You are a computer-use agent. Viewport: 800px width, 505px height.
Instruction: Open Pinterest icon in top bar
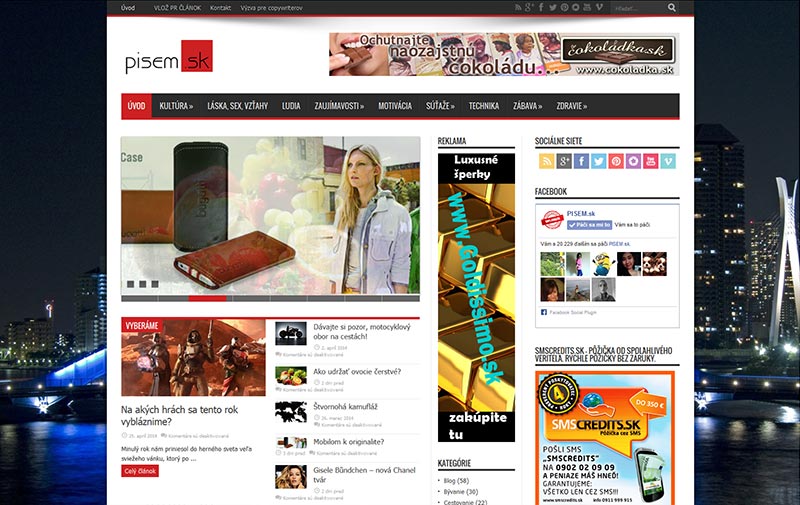(x=565, y=8)
